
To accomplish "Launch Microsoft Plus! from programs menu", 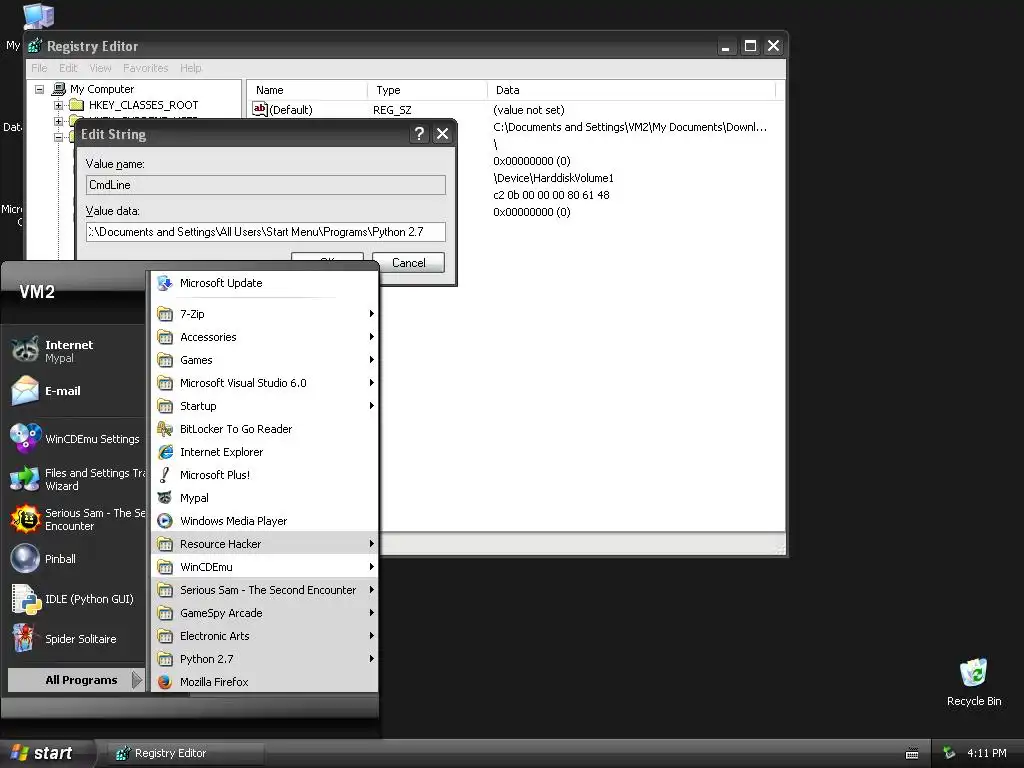I will 264,475.
